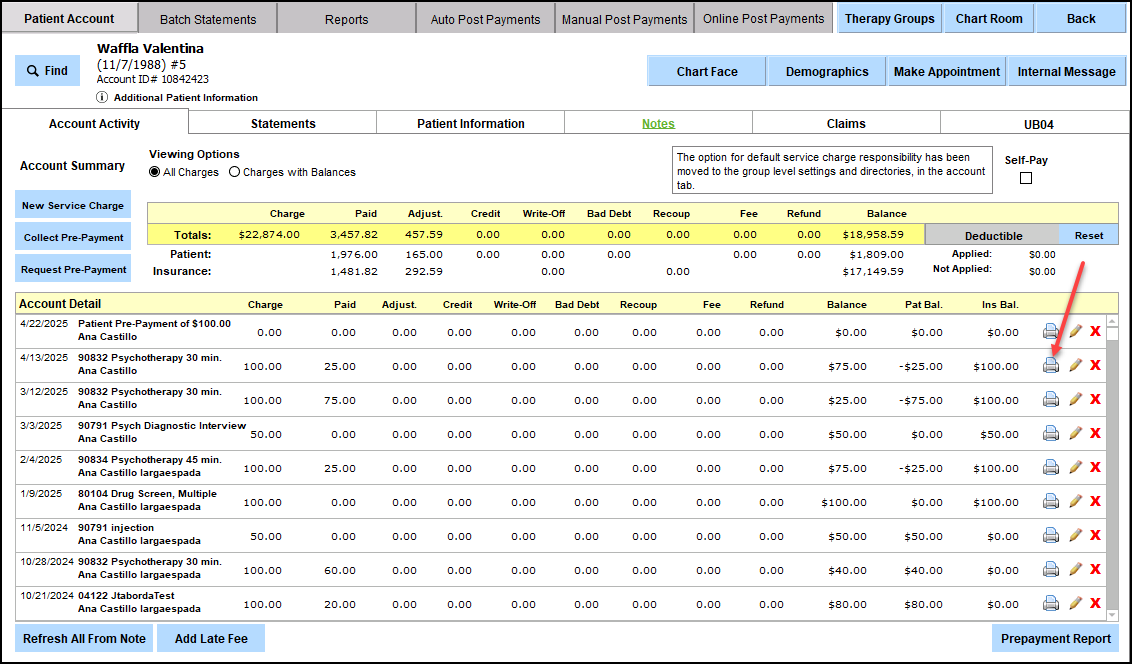Click the New Service Charge button
The width and height of the screenshot is (1132, 664).
point(73,205)
